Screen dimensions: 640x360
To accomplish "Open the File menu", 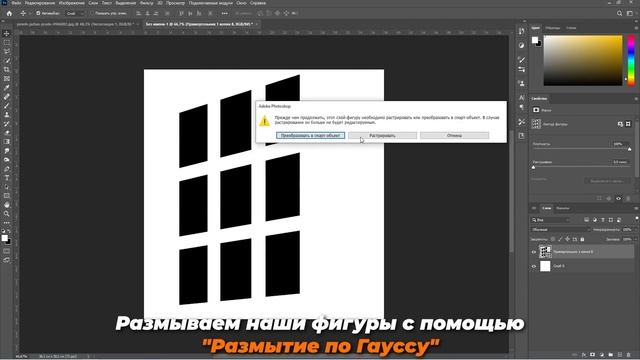I will tap(16, 3).
